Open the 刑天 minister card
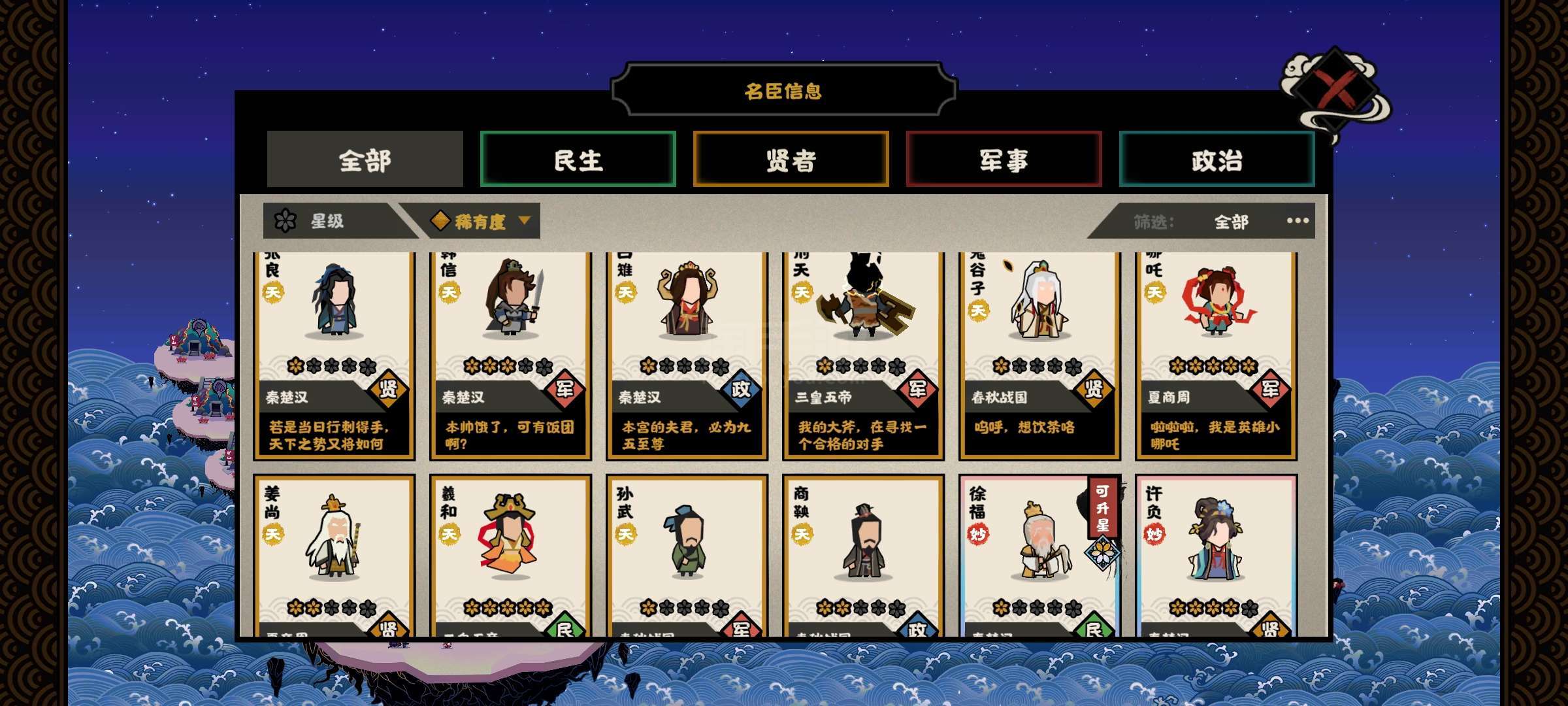This screenshot has width=1568, height=706. click(863, 355)
